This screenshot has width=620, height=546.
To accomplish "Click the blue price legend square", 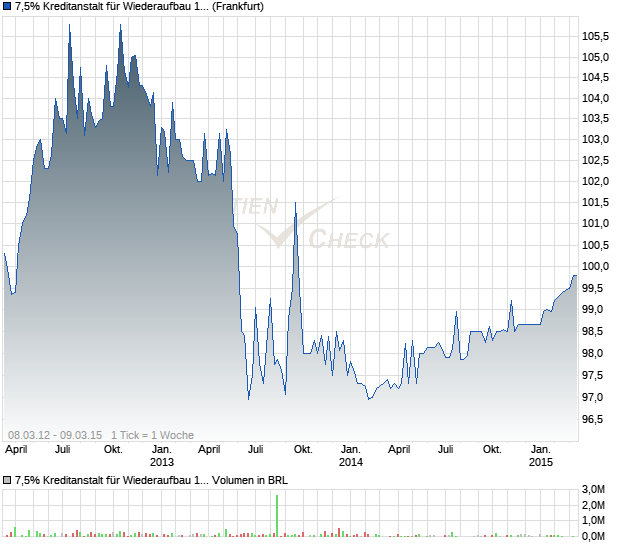I will pyautogui.click(x=7, y=7).
